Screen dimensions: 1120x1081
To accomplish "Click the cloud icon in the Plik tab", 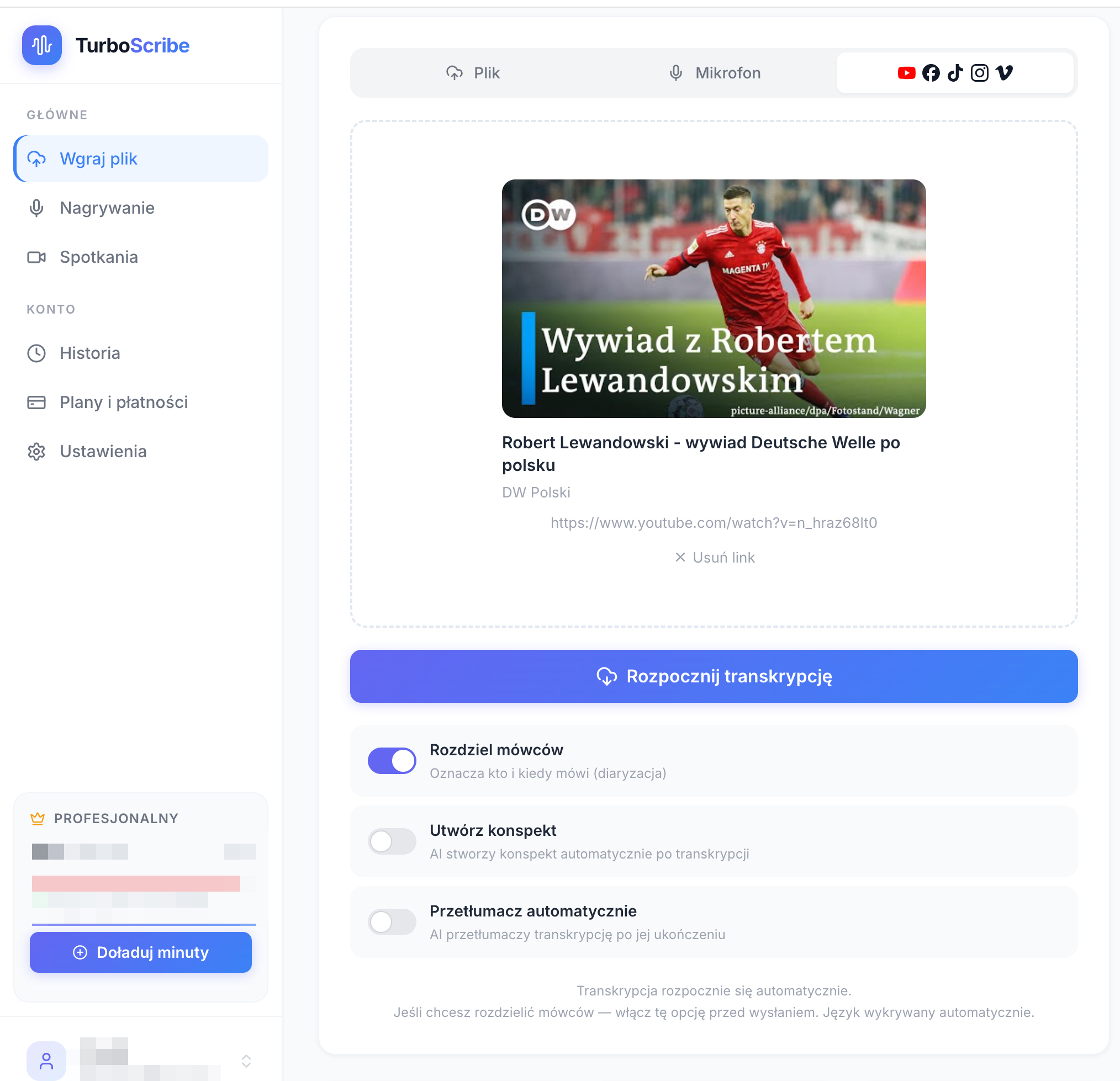I will pos(455,73).
